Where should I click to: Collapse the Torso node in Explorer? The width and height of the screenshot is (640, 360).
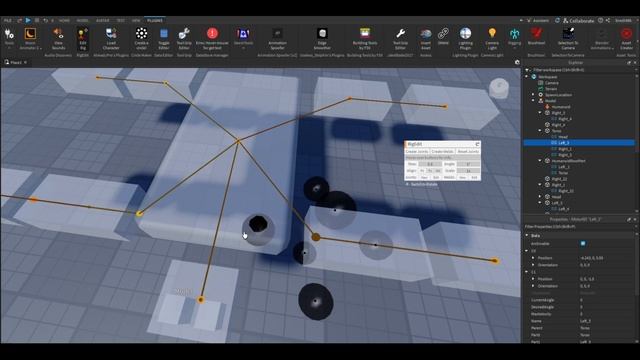540,131
